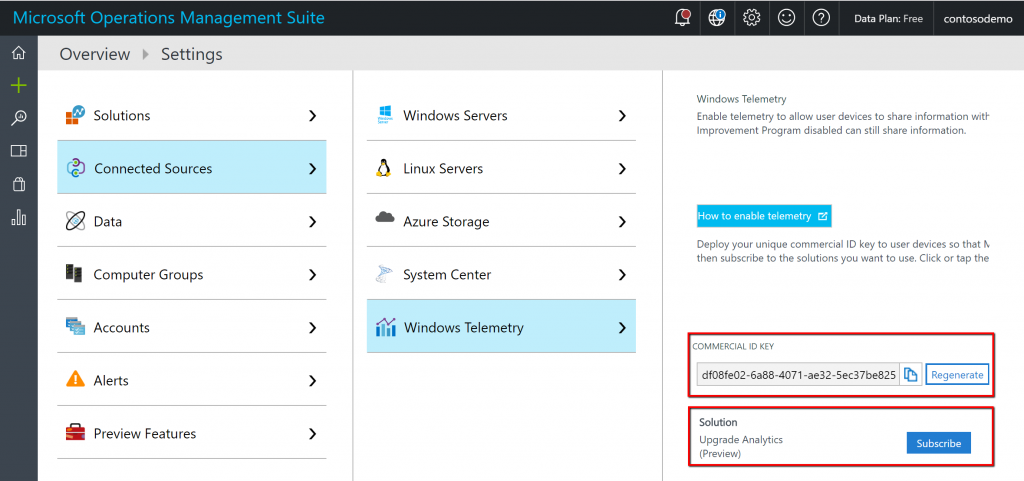
Task: Click the System Center icon
Action: pyautogui.click(x=384, y=274)
